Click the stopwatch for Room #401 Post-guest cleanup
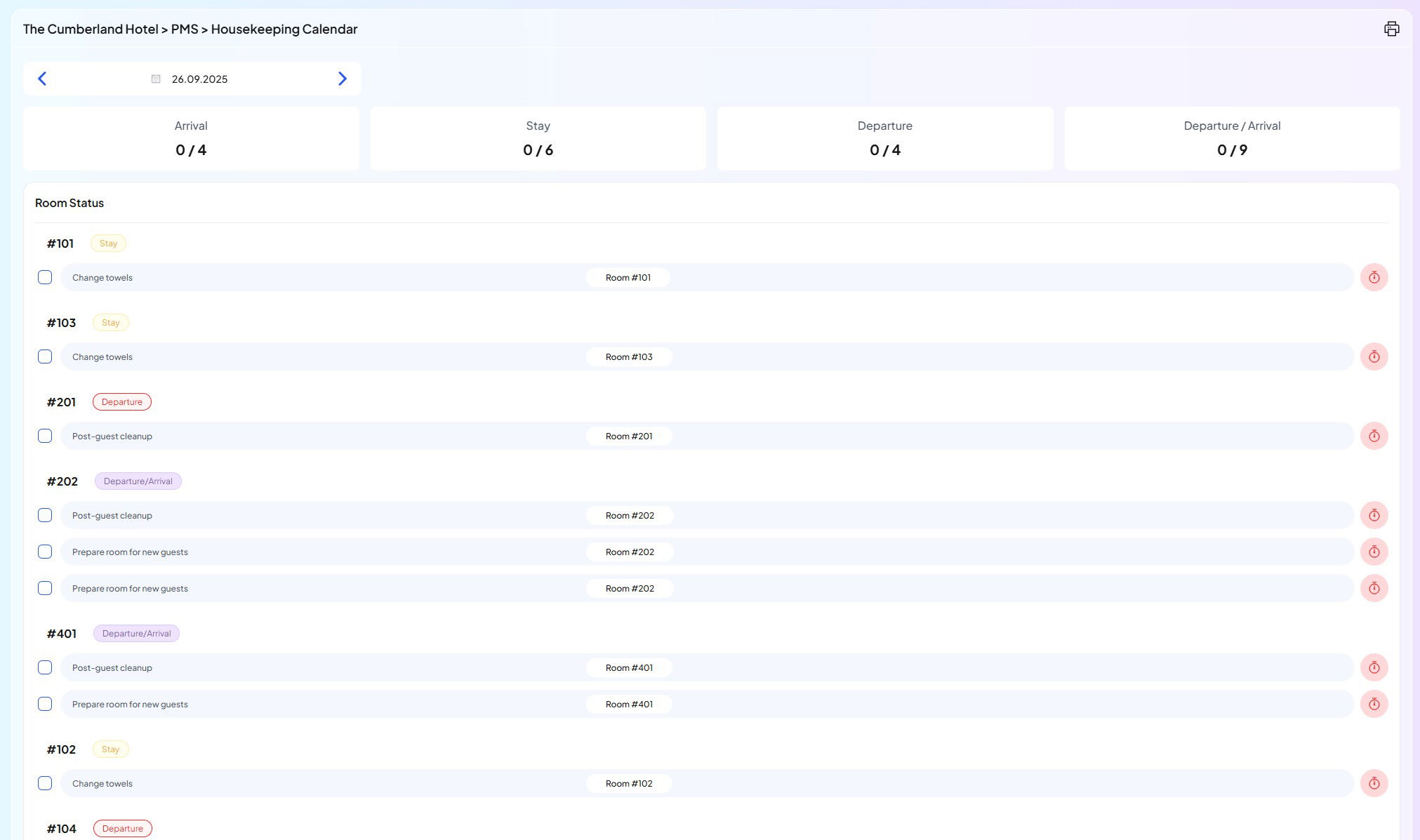1420x840 pixels. click(x=1374, y=667)
